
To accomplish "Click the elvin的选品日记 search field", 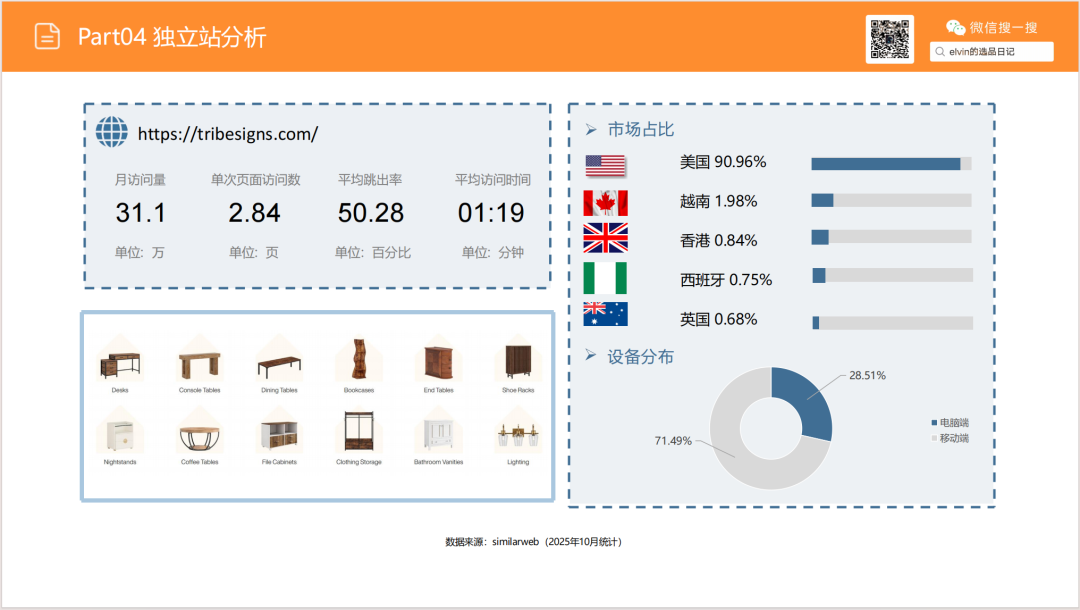I will [991, 51].
